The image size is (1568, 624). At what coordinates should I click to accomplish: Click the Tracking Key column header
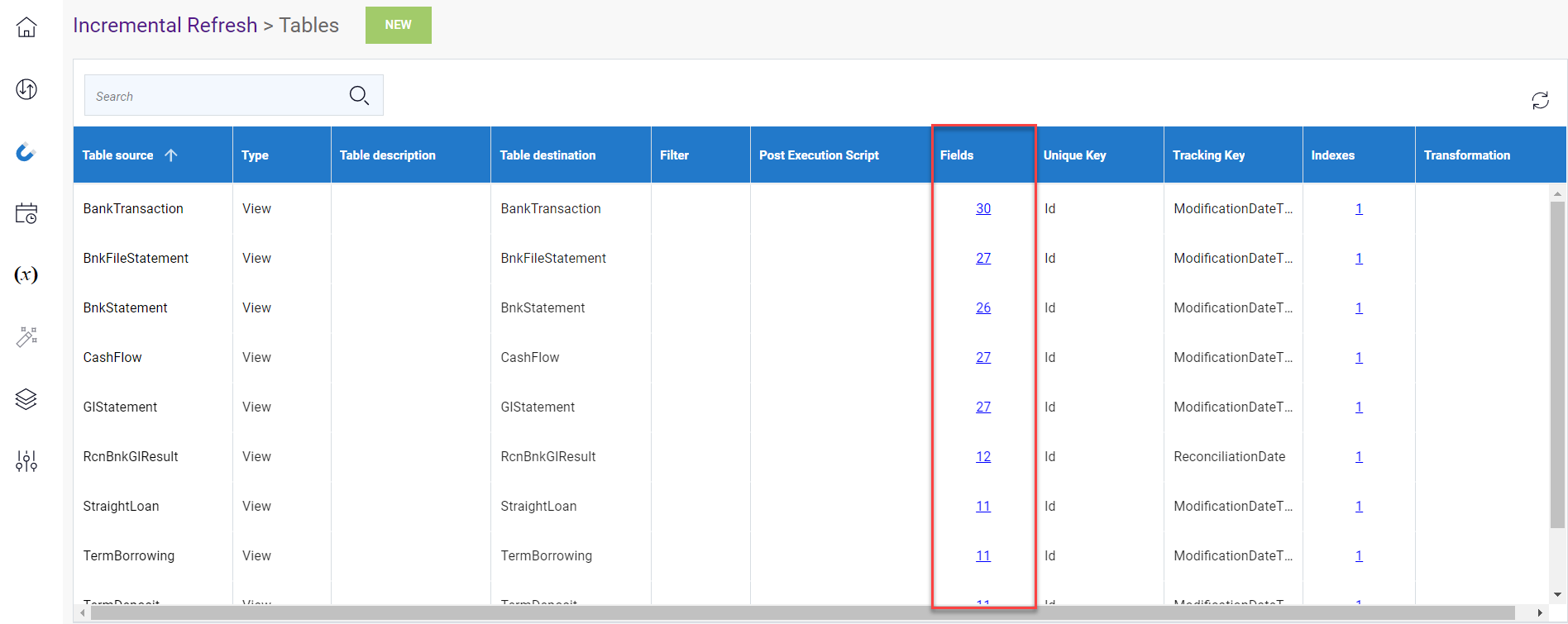point(1208,155)
